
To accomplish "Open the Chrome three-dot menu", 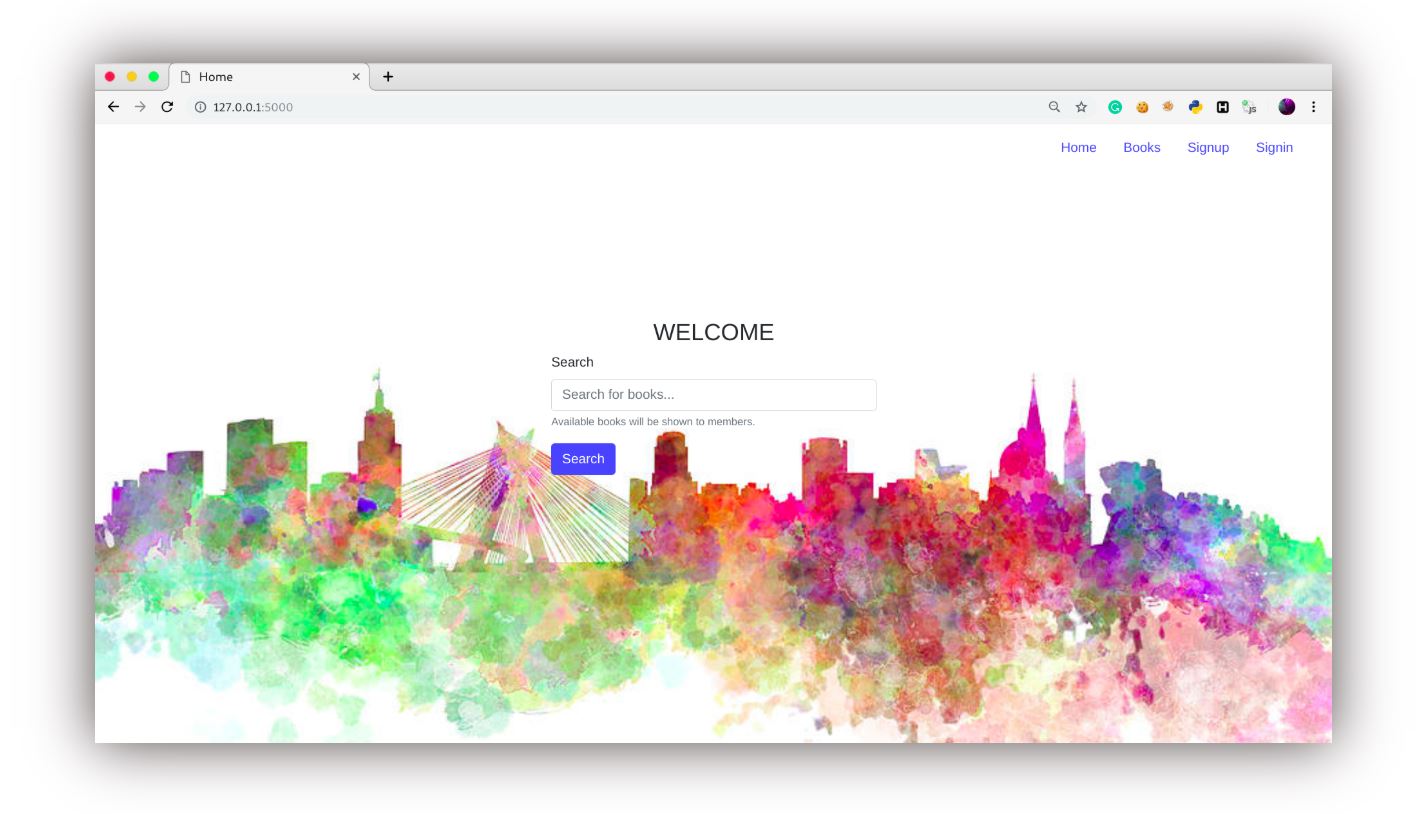I will [1314, 107].
